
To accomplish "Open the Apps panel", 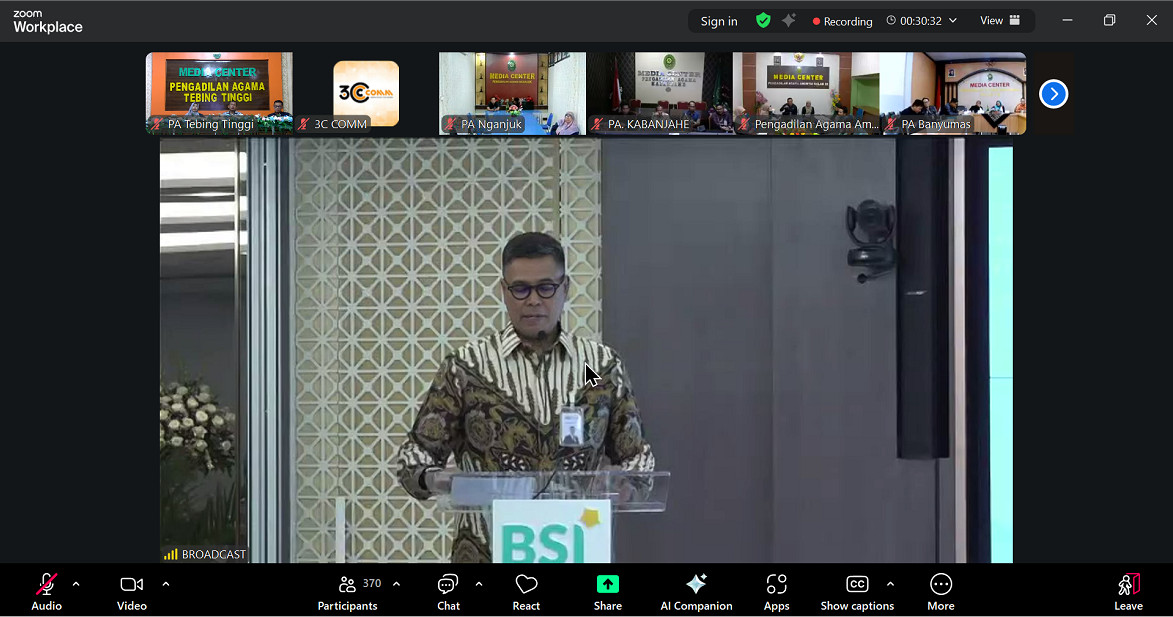I will point(776,591).
